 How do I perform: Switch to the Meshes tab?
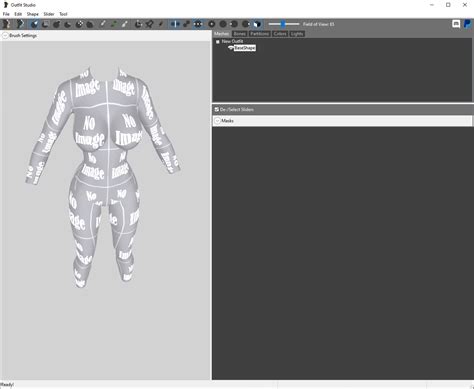point(222,34)
